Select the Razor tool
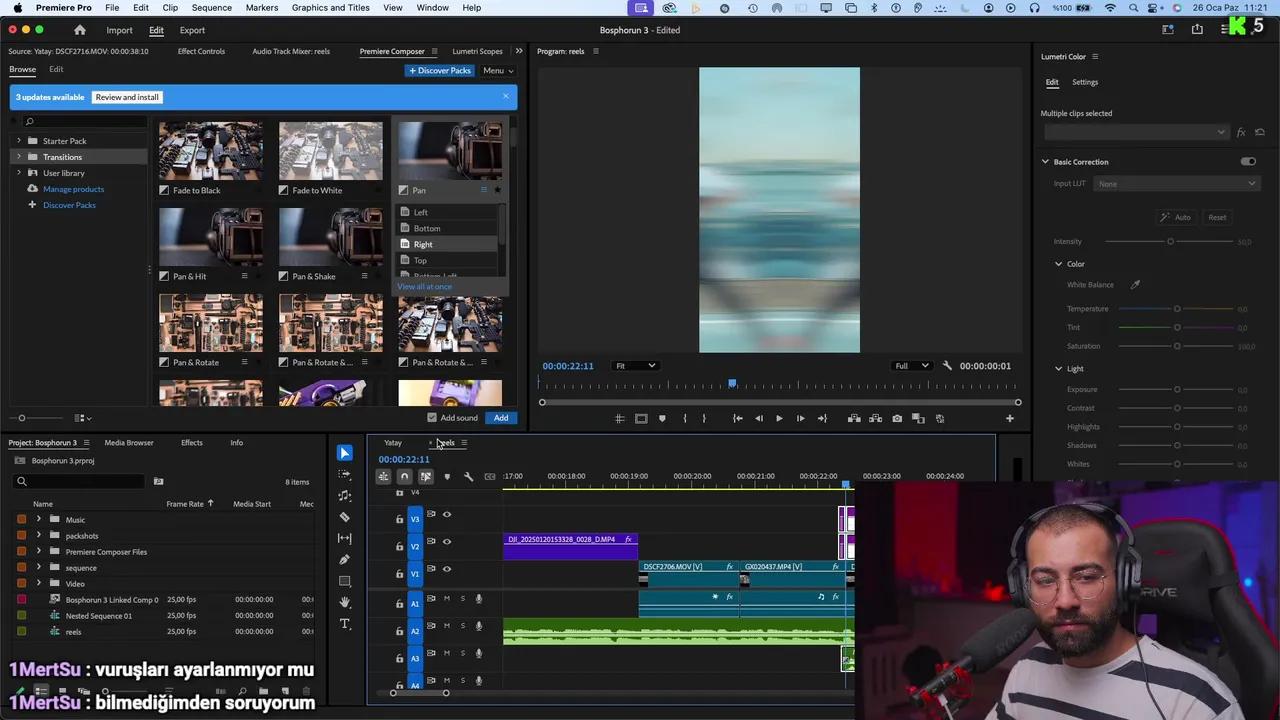This screenshot has width=1280, height=720. pos(345,517)
